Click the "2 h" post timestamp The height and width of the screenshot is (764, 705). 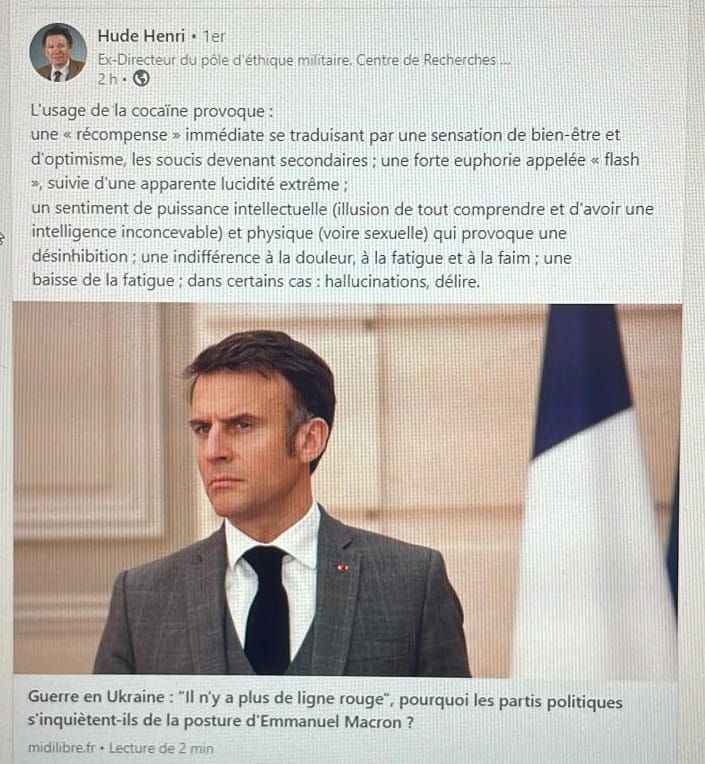(x=107, y=79)
